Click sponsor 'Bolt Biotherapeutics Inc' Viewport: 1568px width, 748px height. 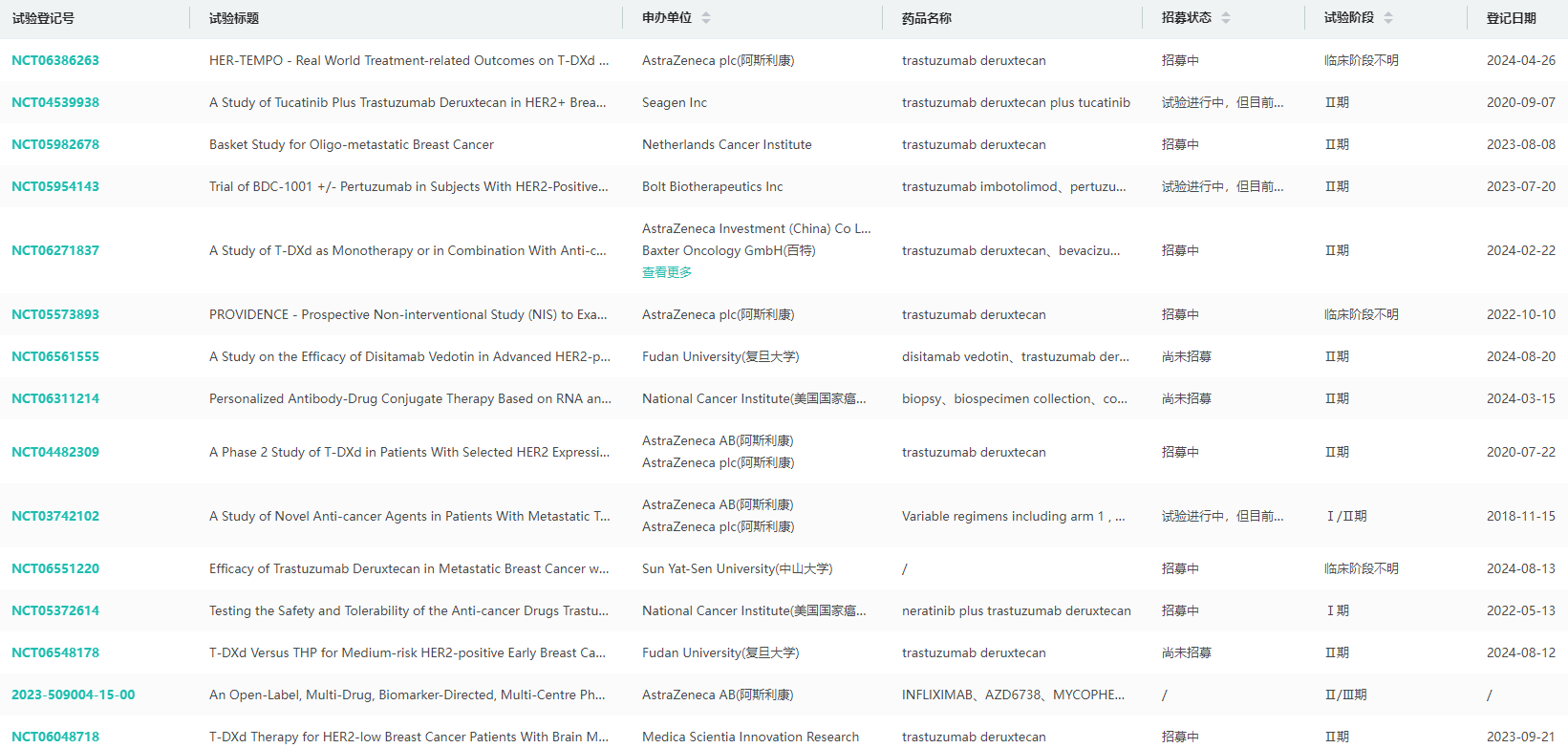(713, 186)
